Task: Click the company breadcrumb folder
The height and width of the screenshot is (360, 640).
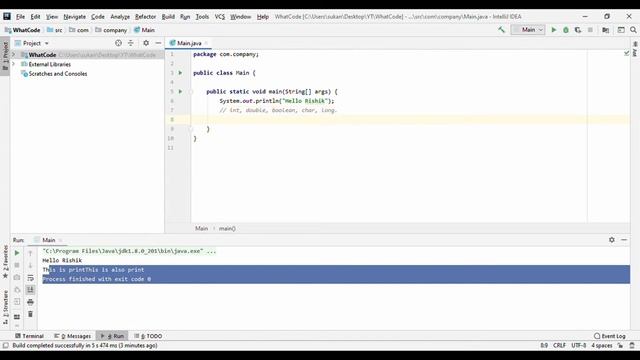Action: [111, 30]
